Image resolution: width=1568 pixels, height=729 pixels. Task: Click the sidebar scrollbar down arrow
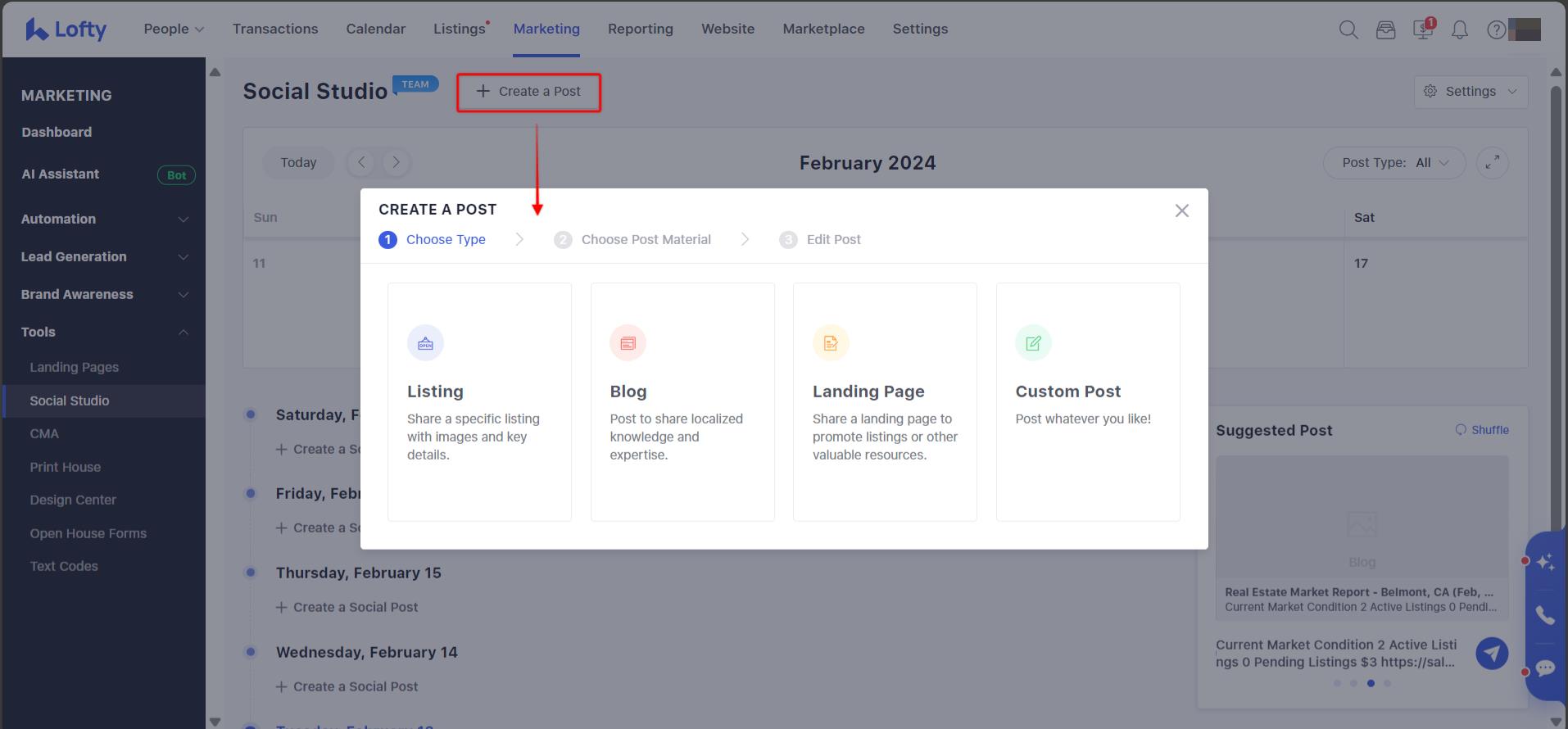click(215, 722)
